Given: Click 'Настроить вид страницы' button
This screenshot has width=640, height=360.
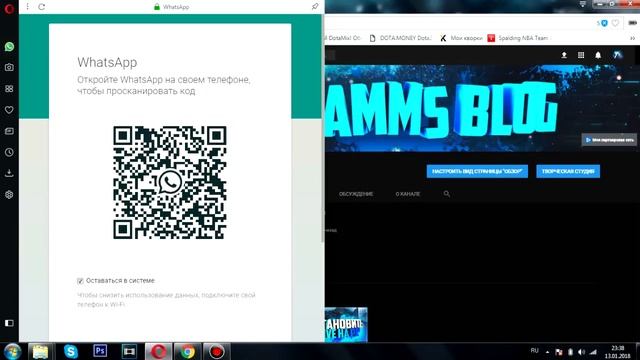Looking at the screenshot, I should tap(477, 171).
